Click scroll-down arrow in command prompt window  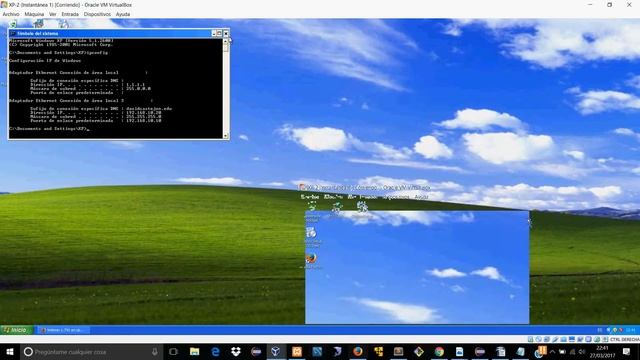(x=226, y=136)
